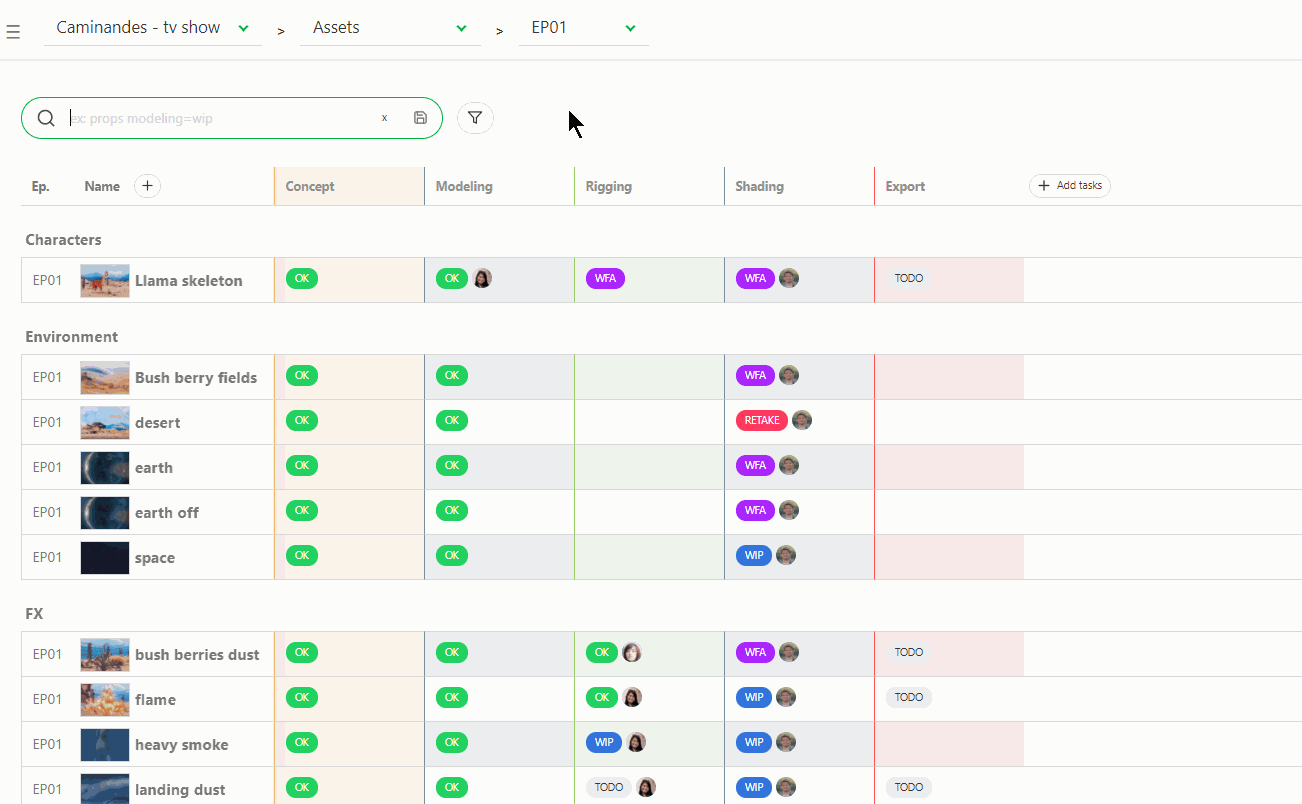Click the WFA Rigging status for Llama skeleton

[605, 278]
